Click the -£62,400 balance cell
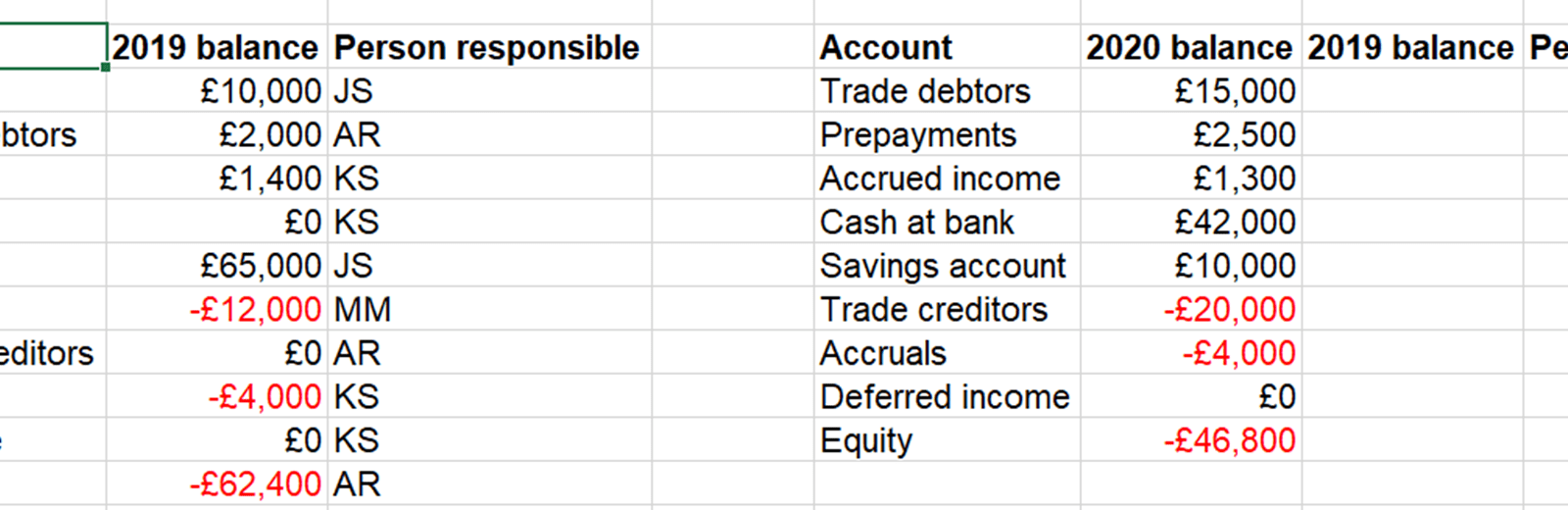The height and width of the screenshot is (510, 1568). coord(255,484)
